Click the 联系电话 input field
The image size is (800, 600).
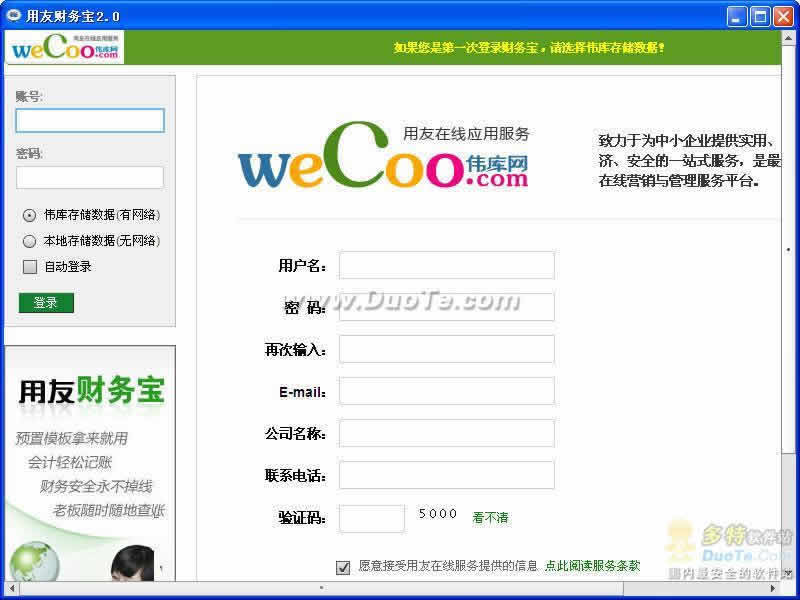point(446,475)
